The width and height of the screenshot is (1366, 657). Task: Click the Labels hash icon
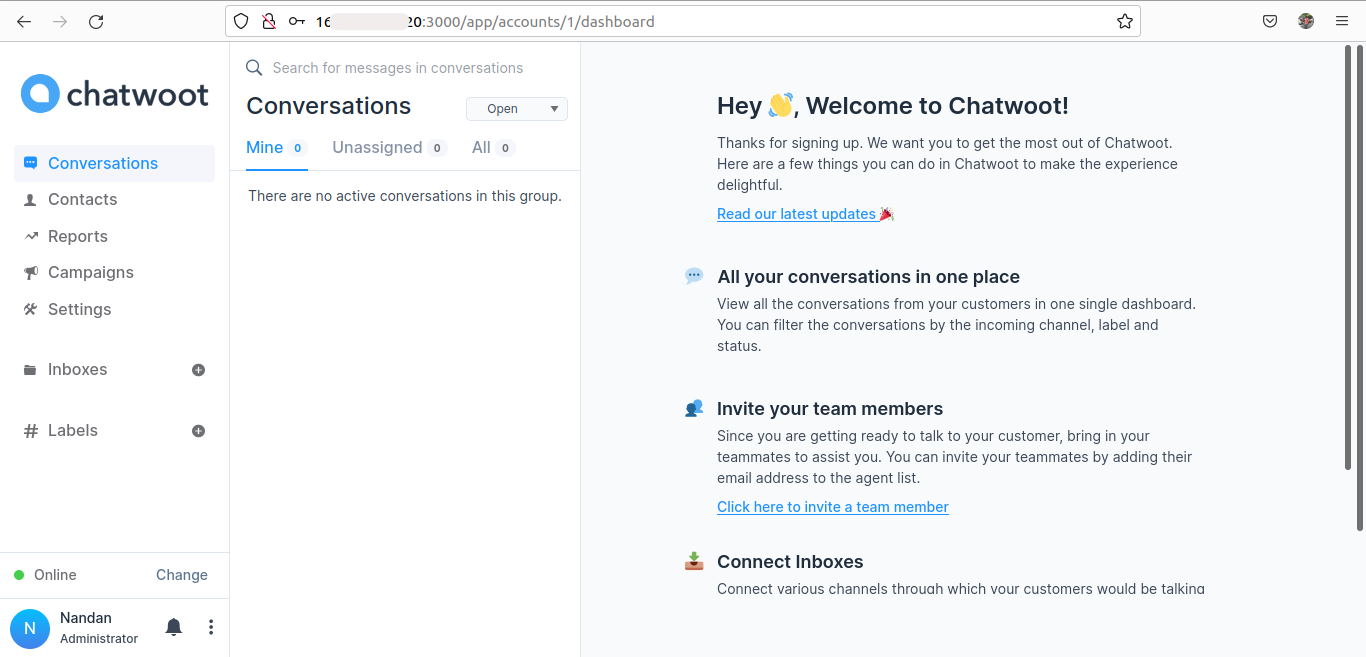tap(30, 431)
